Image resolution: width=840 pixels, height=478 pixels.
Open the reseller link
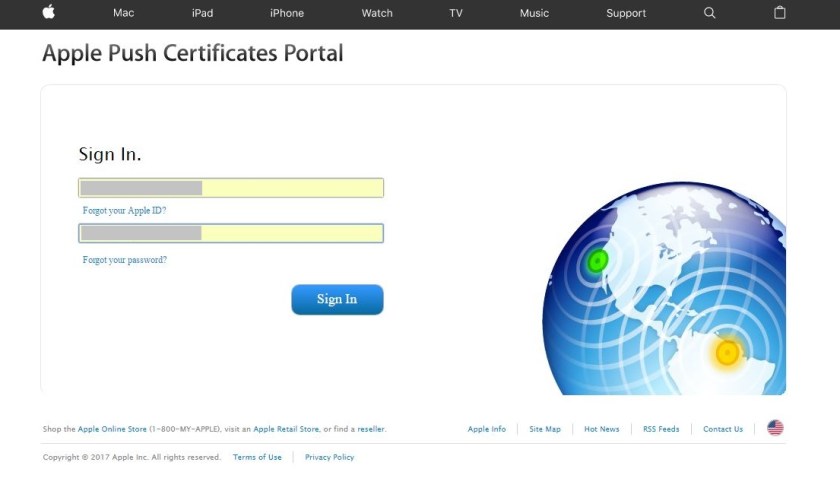point(371,429)
